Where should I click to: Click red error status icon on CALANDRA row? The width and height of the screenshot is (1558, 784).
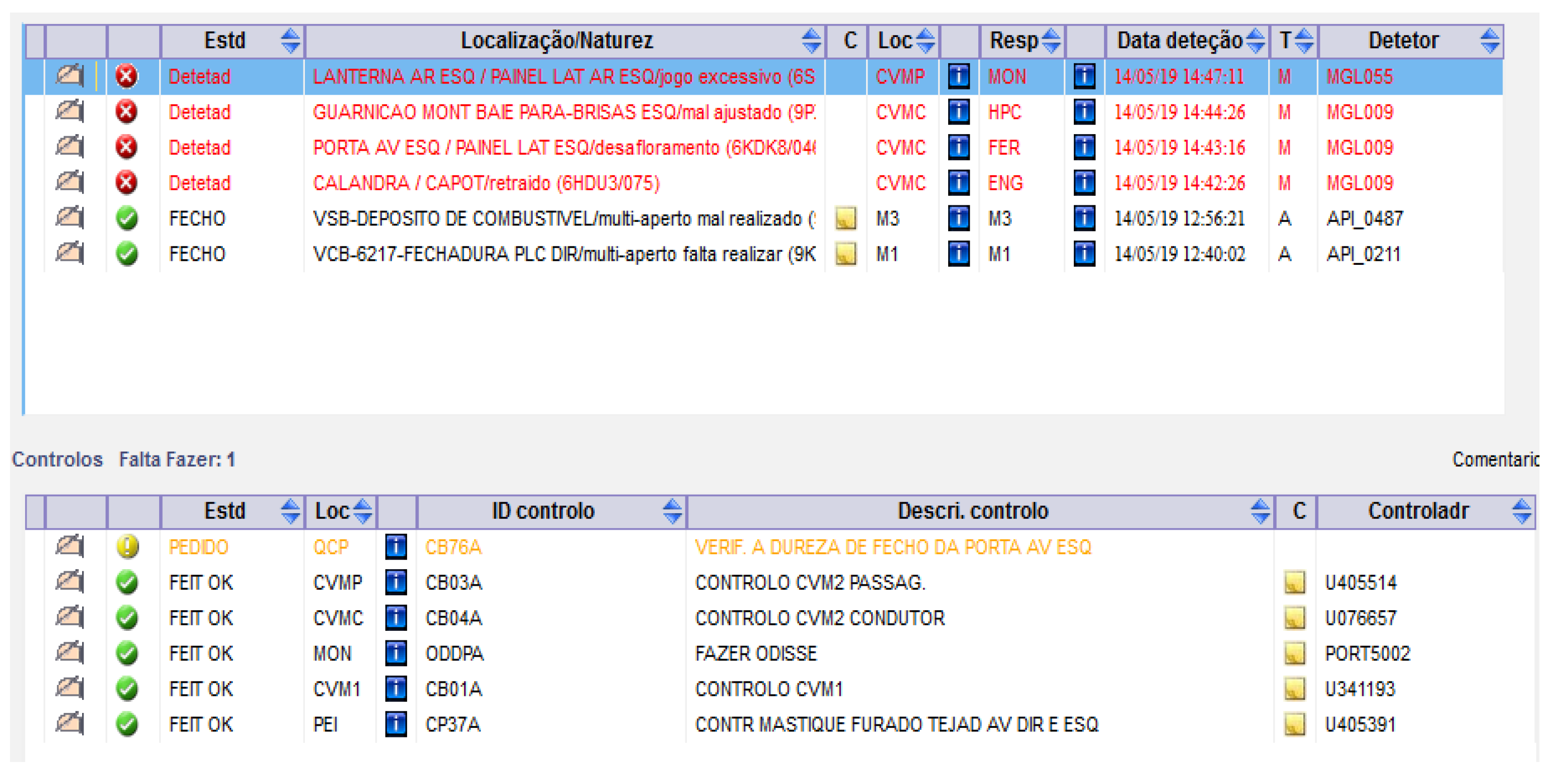tap(126, 183)
